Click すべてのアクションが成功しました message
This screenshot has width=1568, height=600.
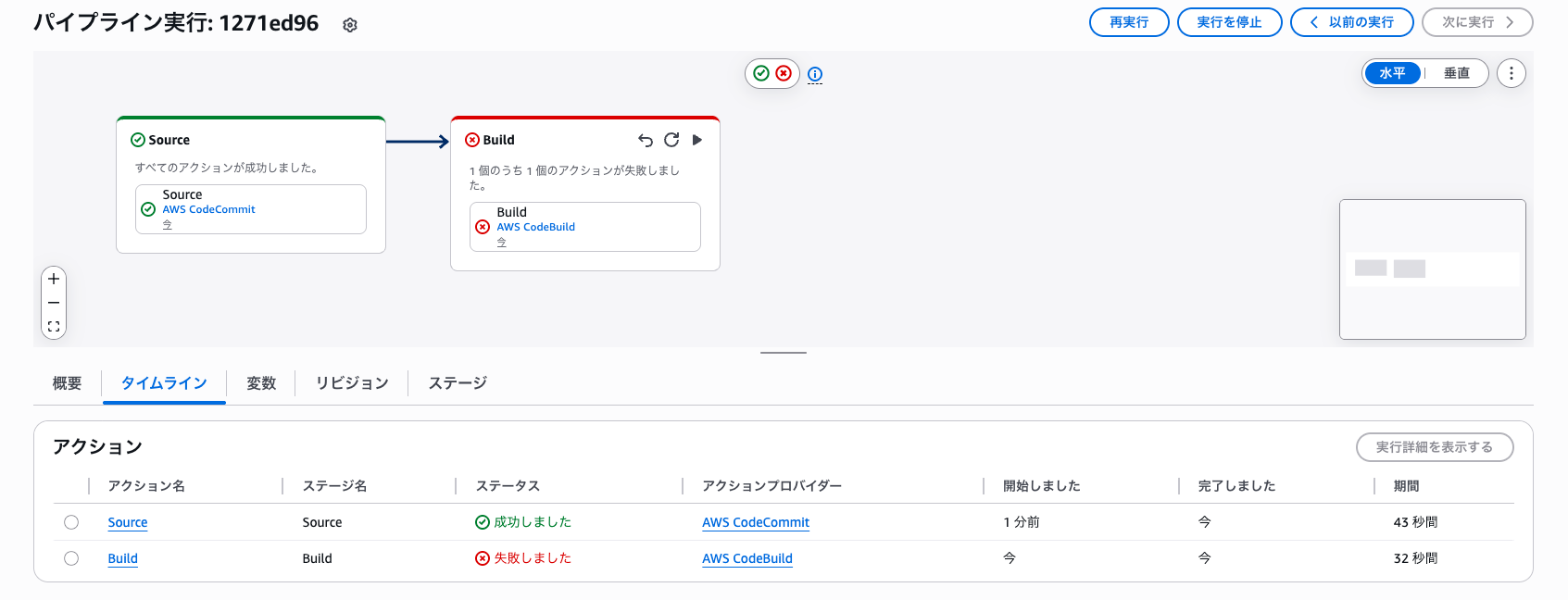click(x=228, y=168)
